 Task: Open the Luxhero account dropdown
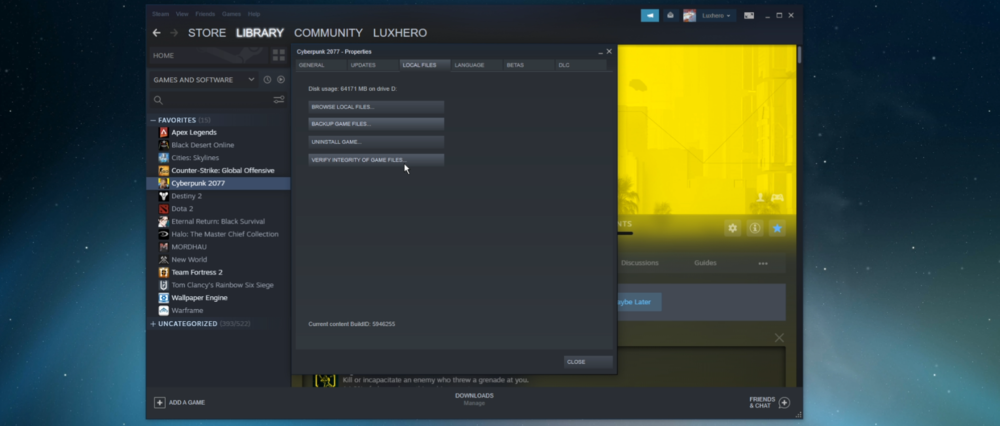coord(716,15)
